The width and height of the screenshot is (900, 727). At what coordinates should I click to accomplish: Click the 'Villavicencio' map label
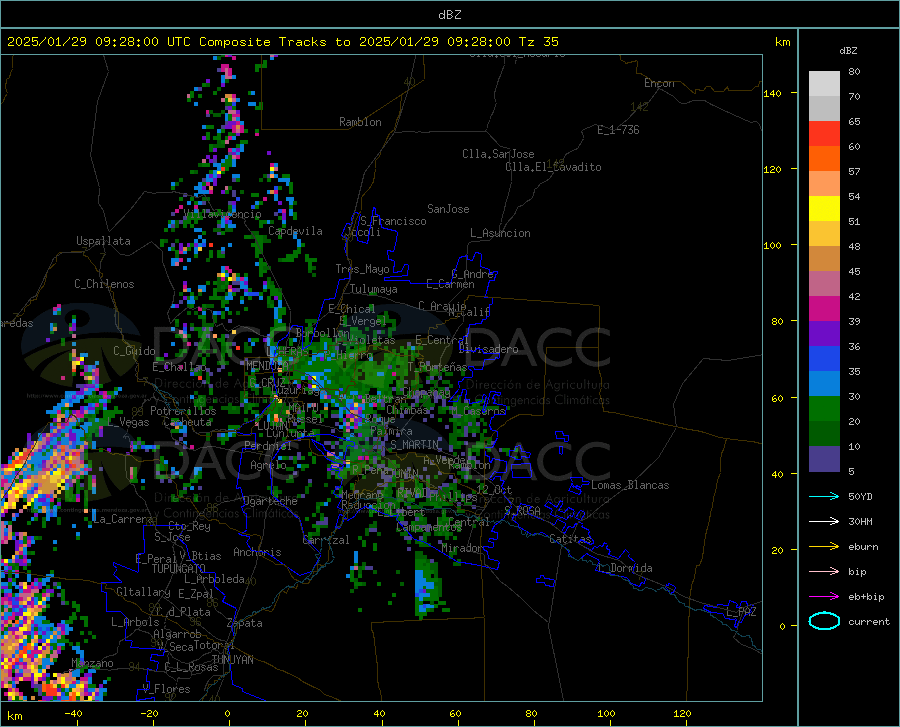(223, 214)
